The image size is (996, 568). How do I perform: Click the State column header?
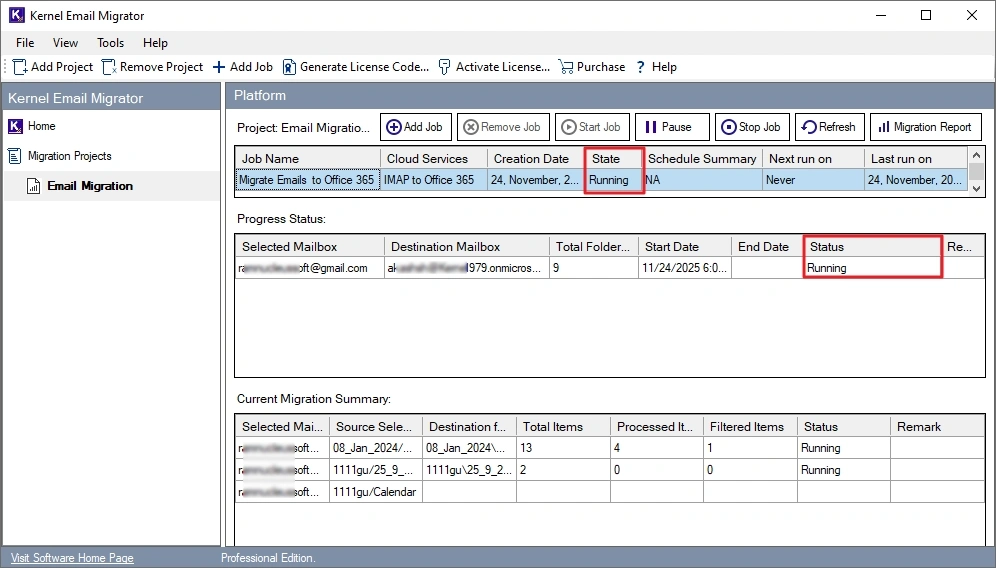[x=614, y=158]
